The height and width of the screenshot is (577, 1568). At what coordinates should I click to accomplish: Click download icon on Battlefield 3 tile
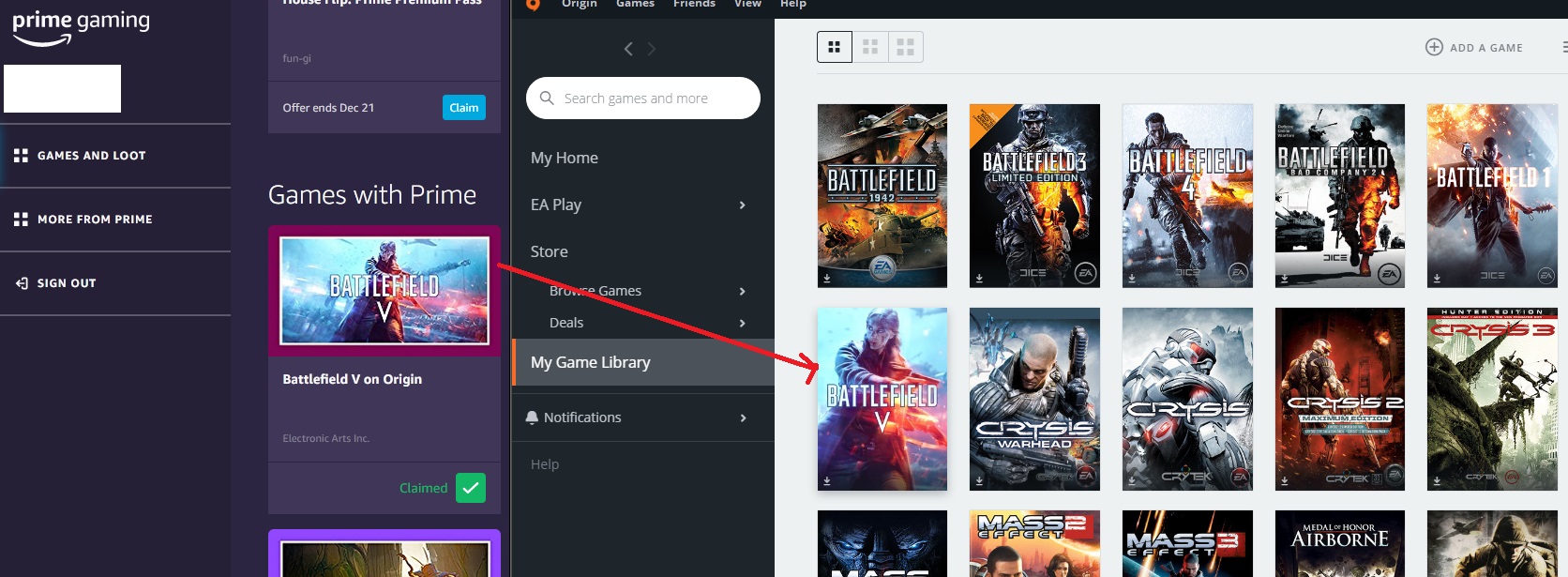(979, 278)
